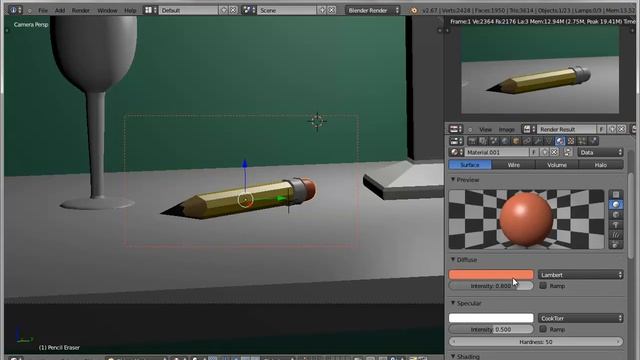This screenshot has height=360, width=640.
Task: Open the Info editor type selector
Action: pos(16,10)
